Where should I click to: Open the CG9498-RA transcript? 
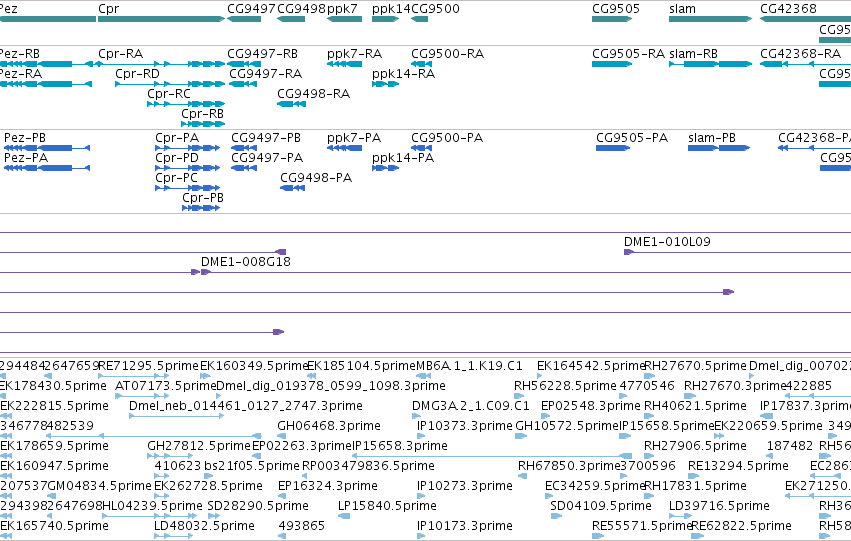point(291,104)
